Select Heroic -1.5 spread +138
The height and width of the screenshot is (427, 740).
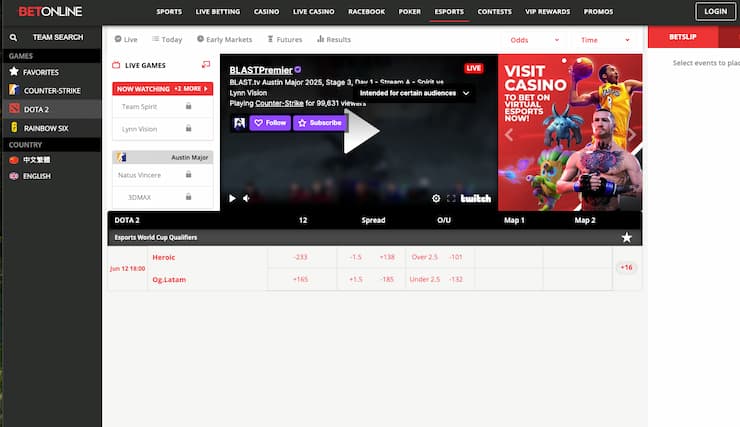coord(371,257)
